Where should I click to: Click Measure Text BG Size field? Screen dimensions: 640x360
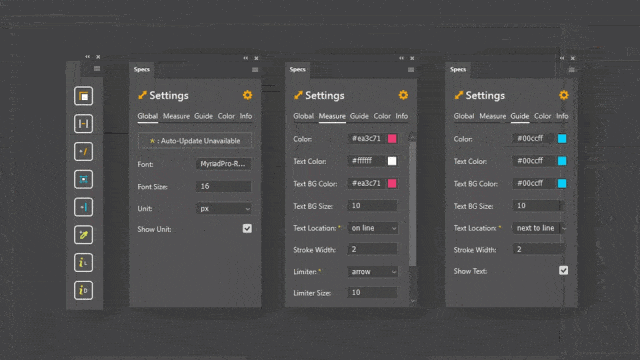click(373, 206)
